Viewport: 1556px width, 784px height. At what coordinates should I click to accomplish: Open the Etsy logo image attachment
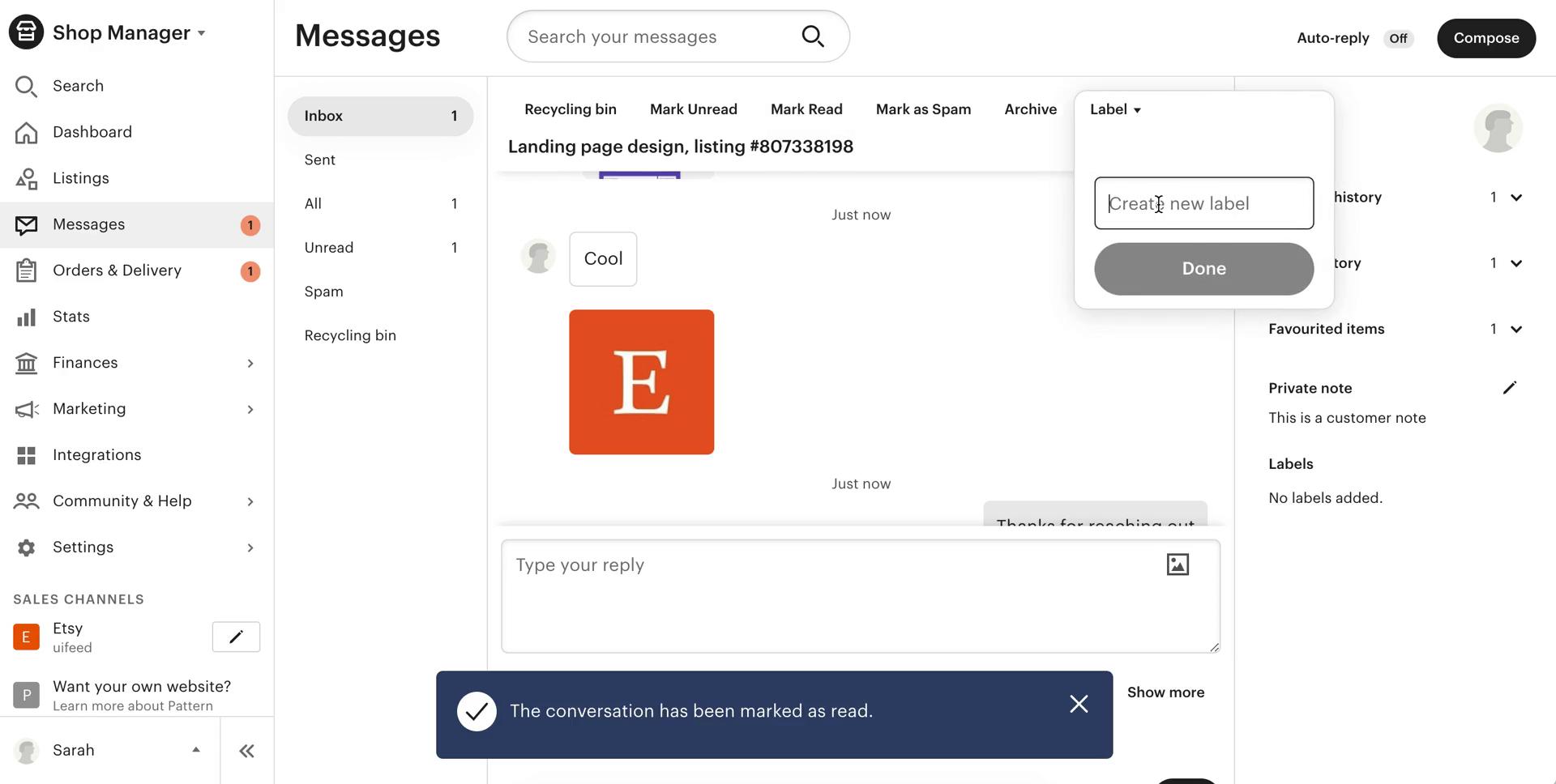(641, 382)
